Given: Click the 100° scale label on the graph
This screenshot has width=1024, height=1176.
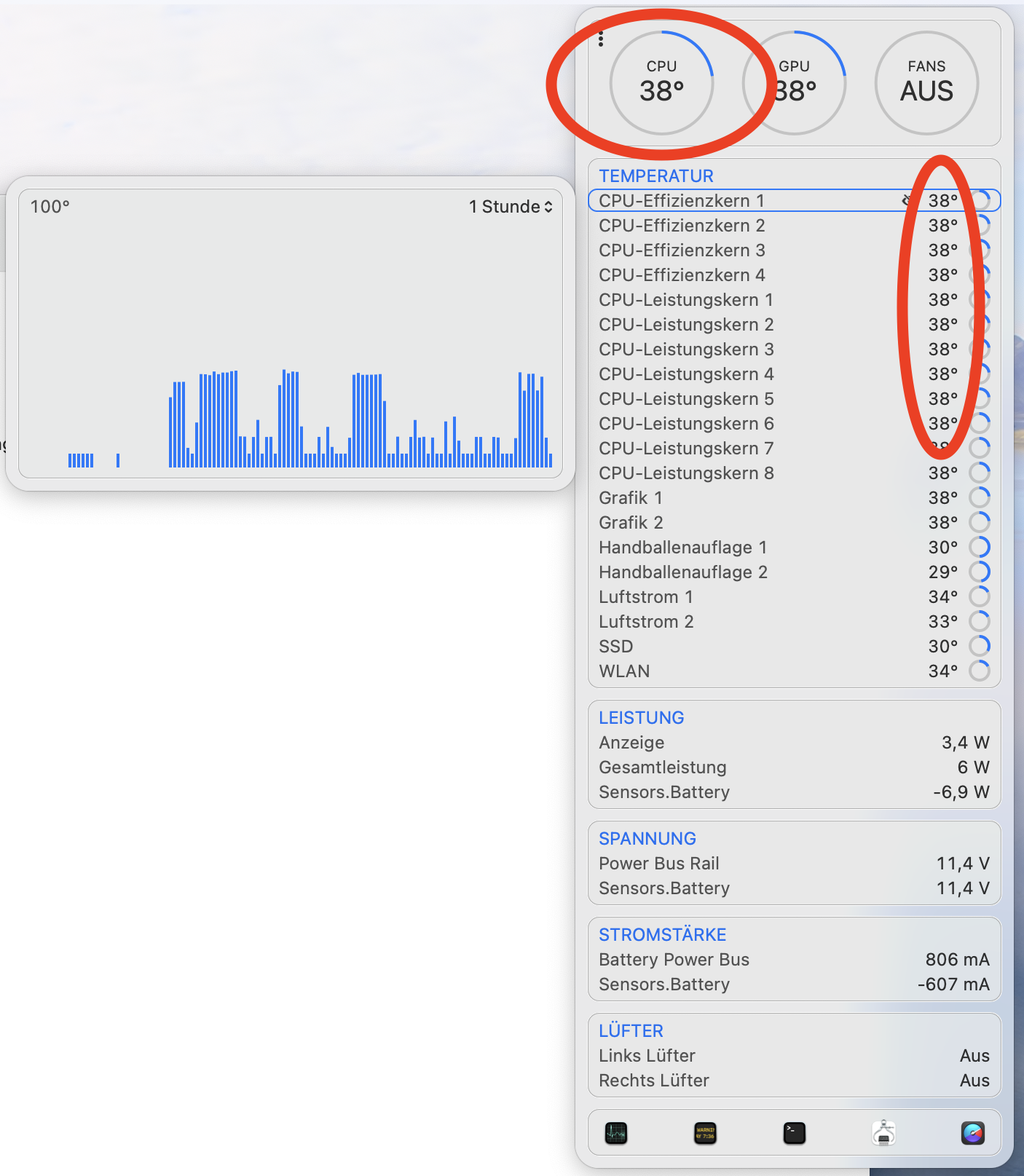Looking at the screenshot, I should click(x=50, y=207).
